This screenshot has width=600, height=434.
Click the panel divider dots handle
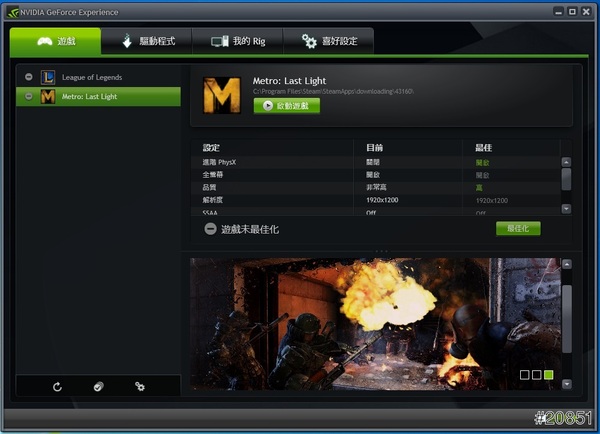click(x=382, y=251)
